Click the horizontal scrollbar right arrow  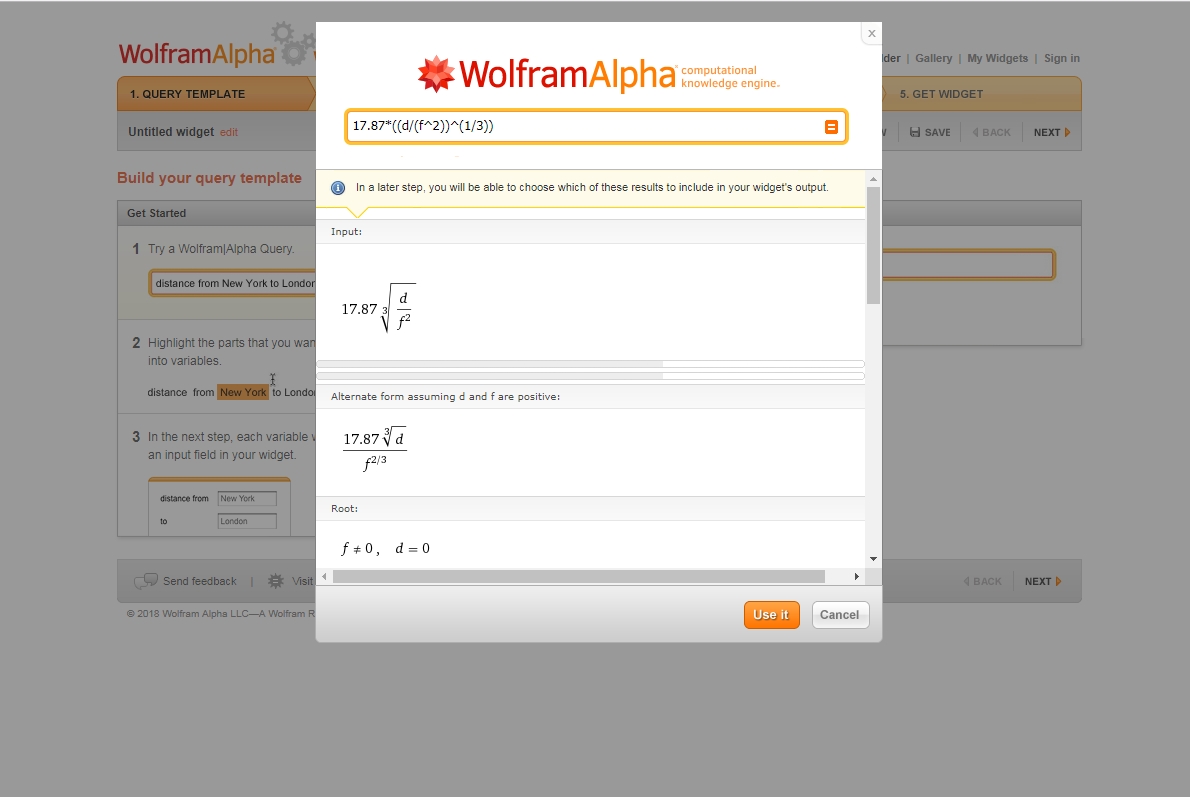click(856, 577)
